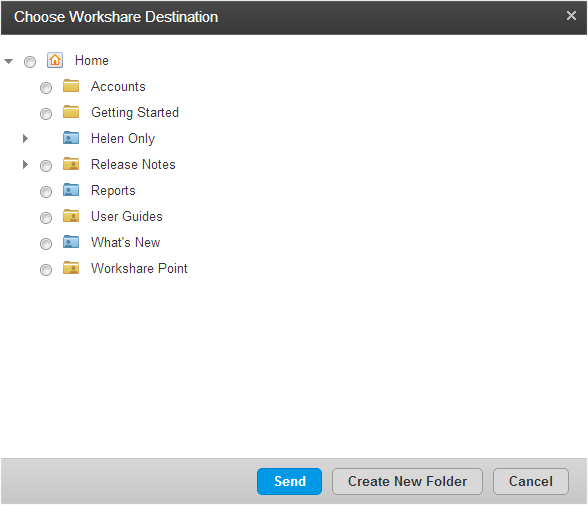Expand the Helen Only folder
Viewport: 588px width, 505px height.
pyautogui.click(x=25, y=138)
